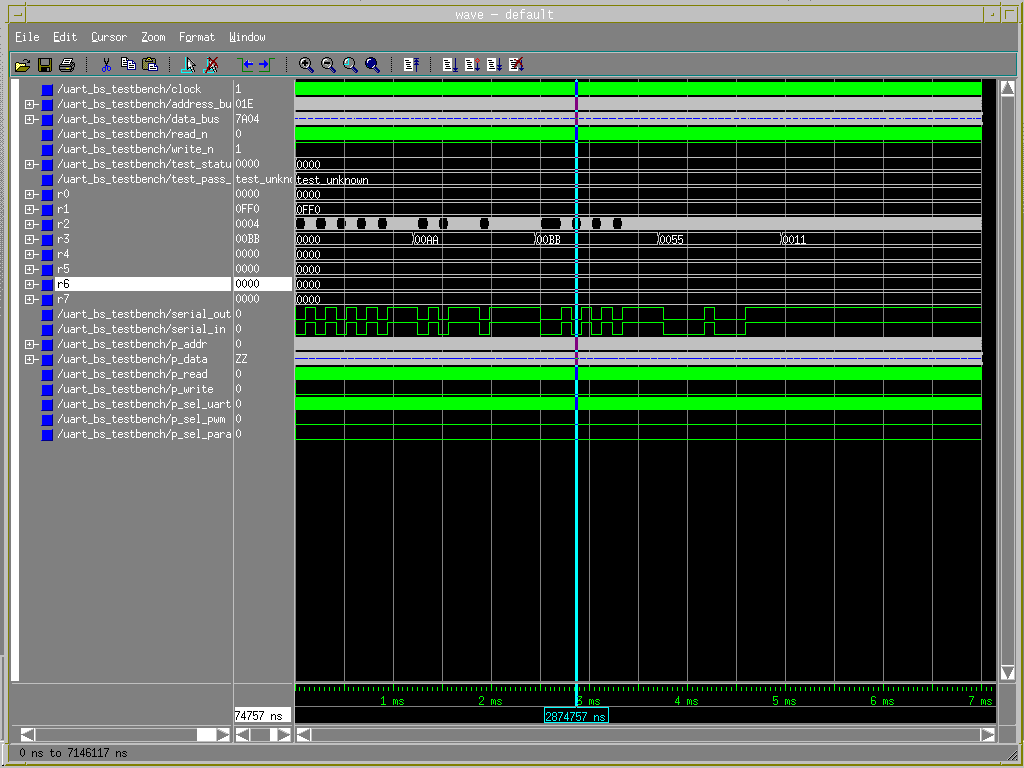Click the waveform horizontal scrollbar track

tap(640, 734)
